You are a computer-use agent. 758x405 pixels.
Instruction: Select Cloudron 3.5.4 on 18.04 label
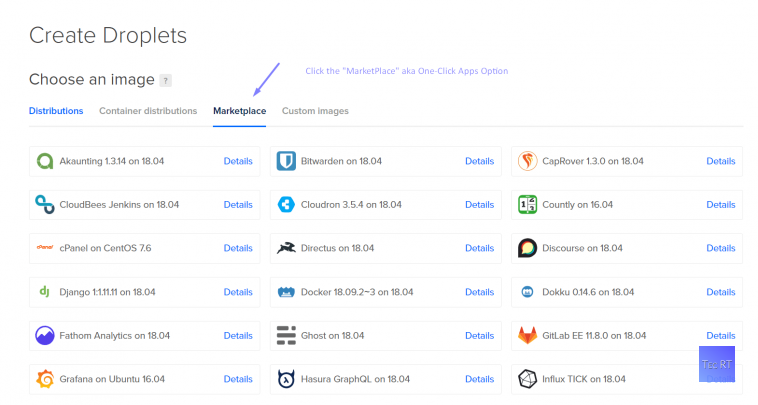pyautogui.click(x=351, y=204)
